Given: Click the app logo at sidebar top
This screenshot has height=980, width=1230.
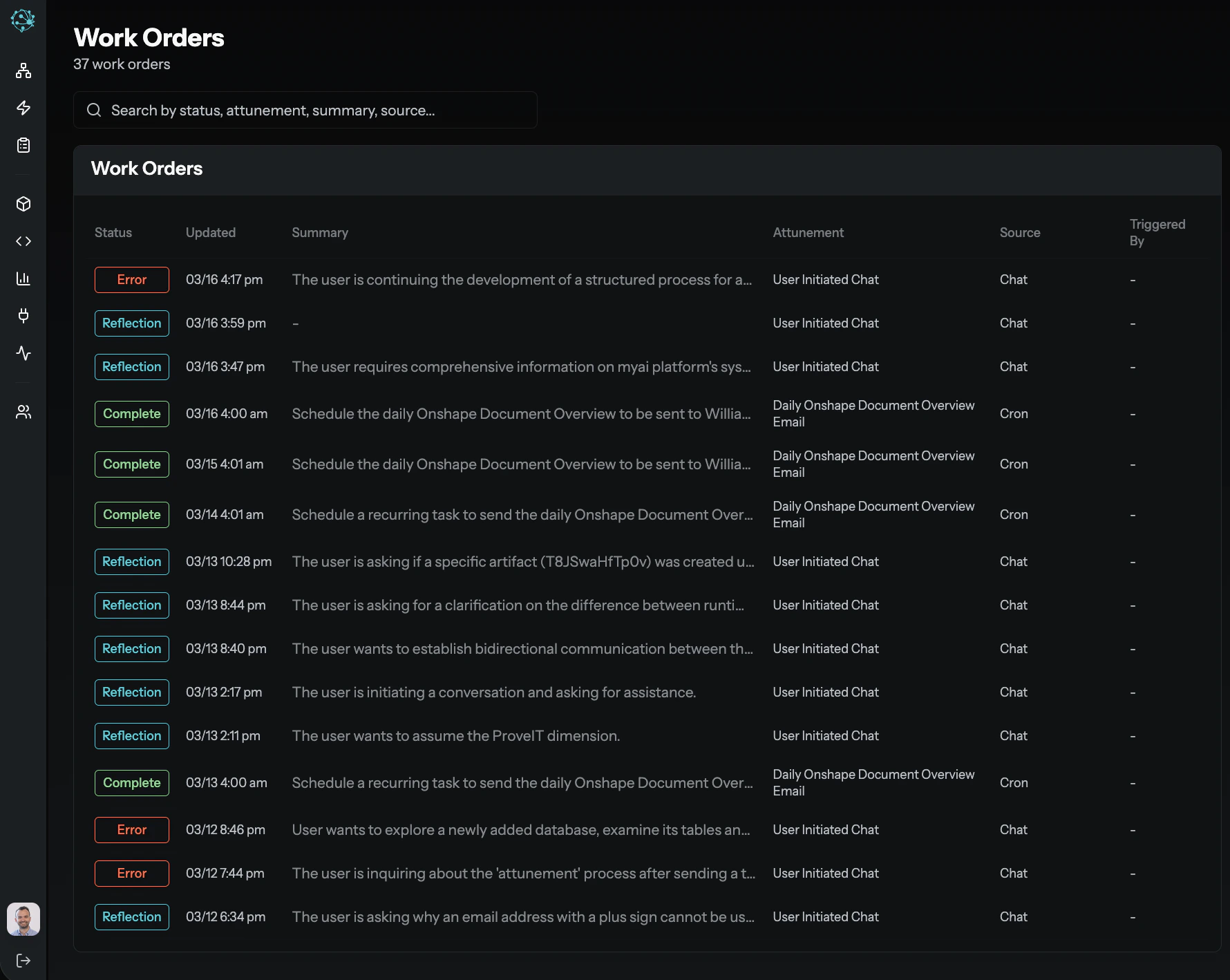Looking at the screenshot, I should 23,21.
